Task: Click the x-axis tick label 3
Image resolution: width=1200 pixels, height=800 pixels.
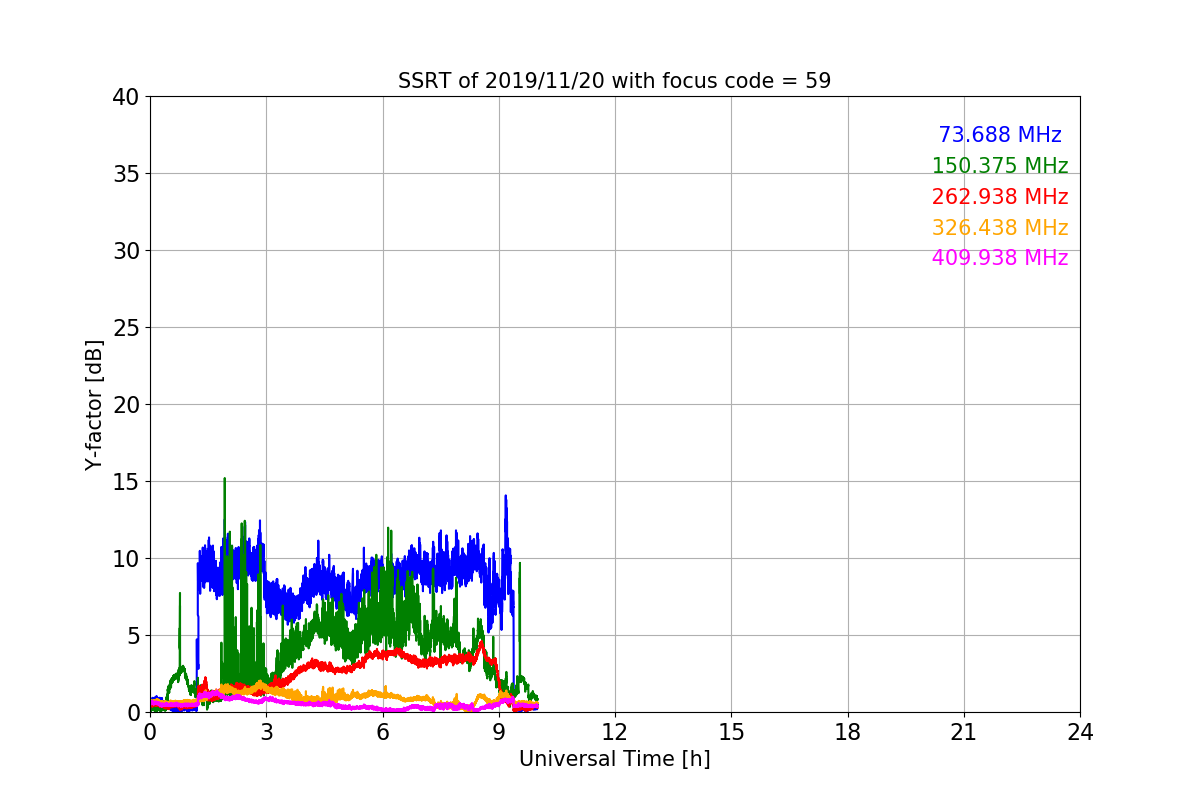Action: coord(266,732)
